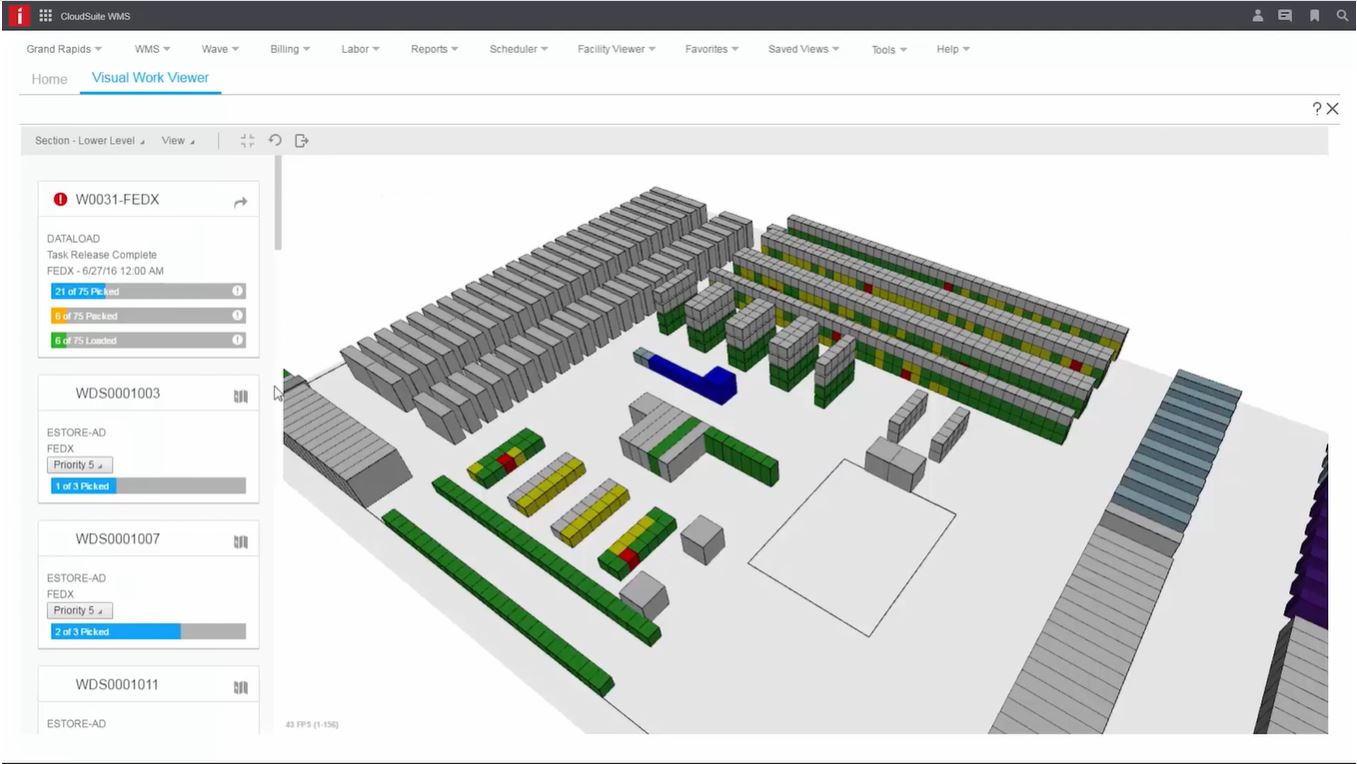This screenshot has width=1357, height=764.
Task: Expand the Saved Views menu
Action: (x=804, y=49)
